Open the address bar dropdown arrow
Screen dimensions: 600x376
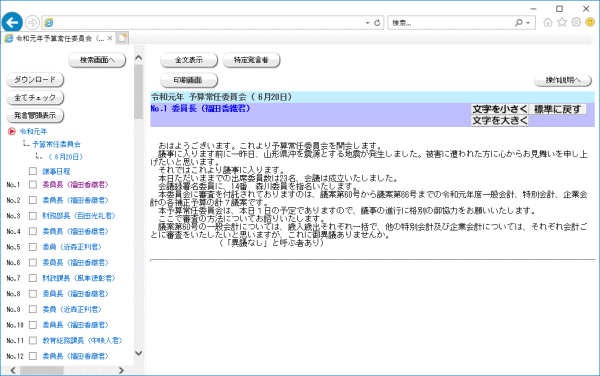click(367, 23)
